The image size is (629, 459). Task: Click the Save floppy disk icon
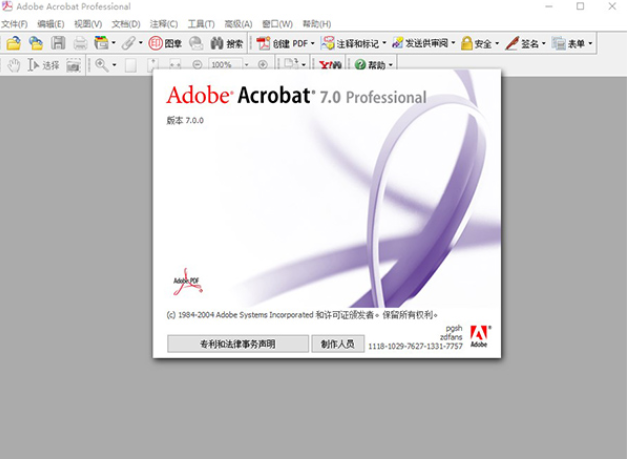click(x=58, y=43)
